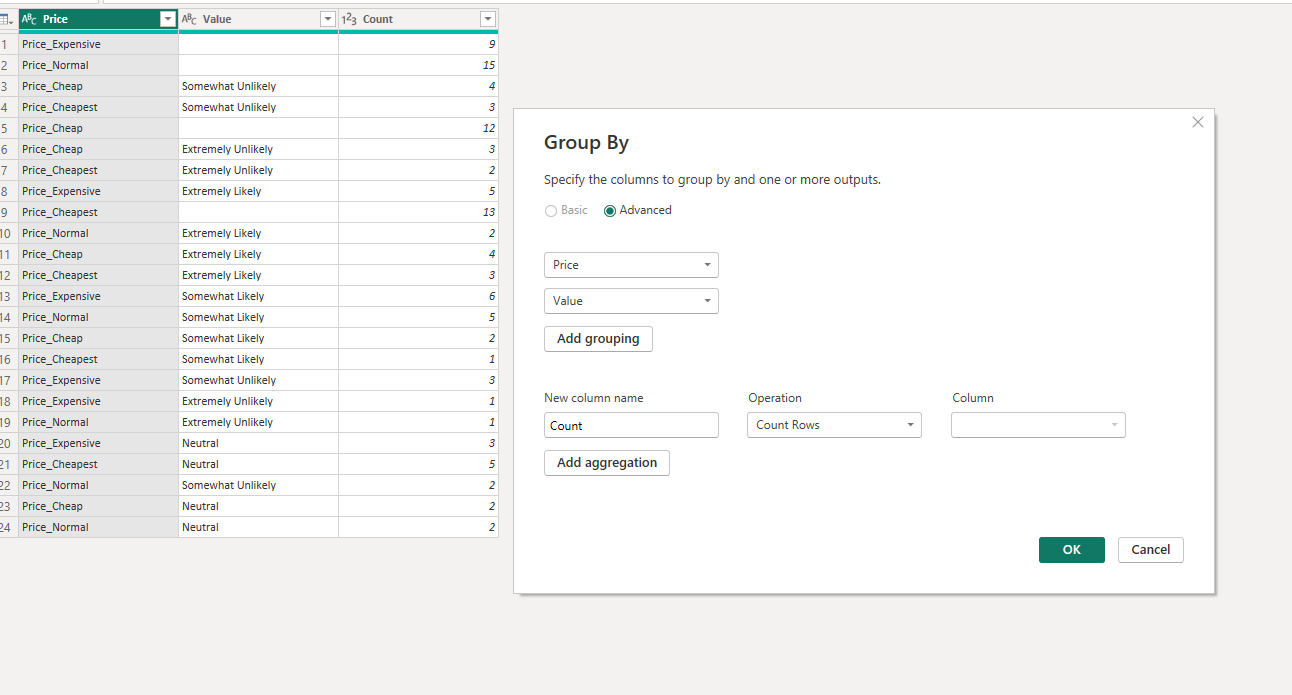Click Price_Expensive cell in row 1
1292x695 pixels.
click(x=98, y=44)
